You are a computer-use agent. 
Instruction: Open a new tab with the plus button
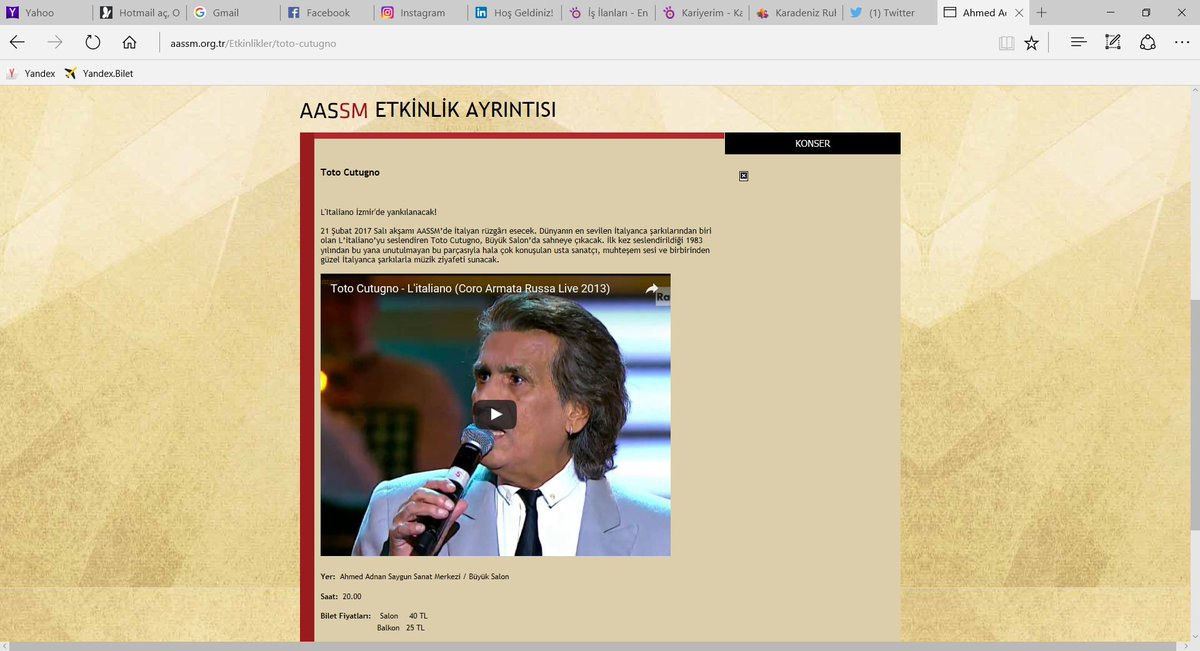click(x=1043, y=13)
